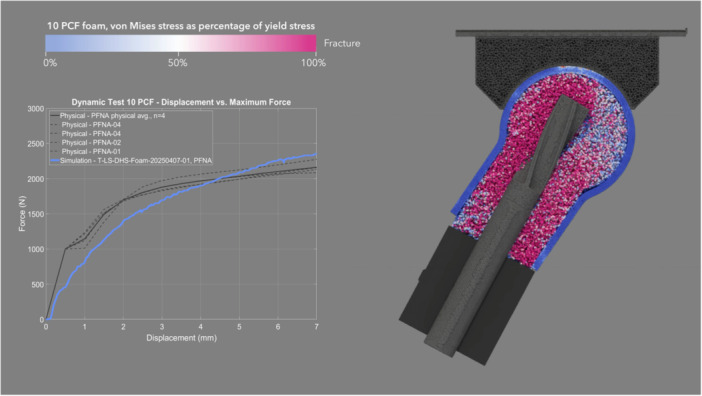The height and width of the screenshot is (396, 702).
Task: Click the 50% label under the color bar
Action: coord(177,63)
